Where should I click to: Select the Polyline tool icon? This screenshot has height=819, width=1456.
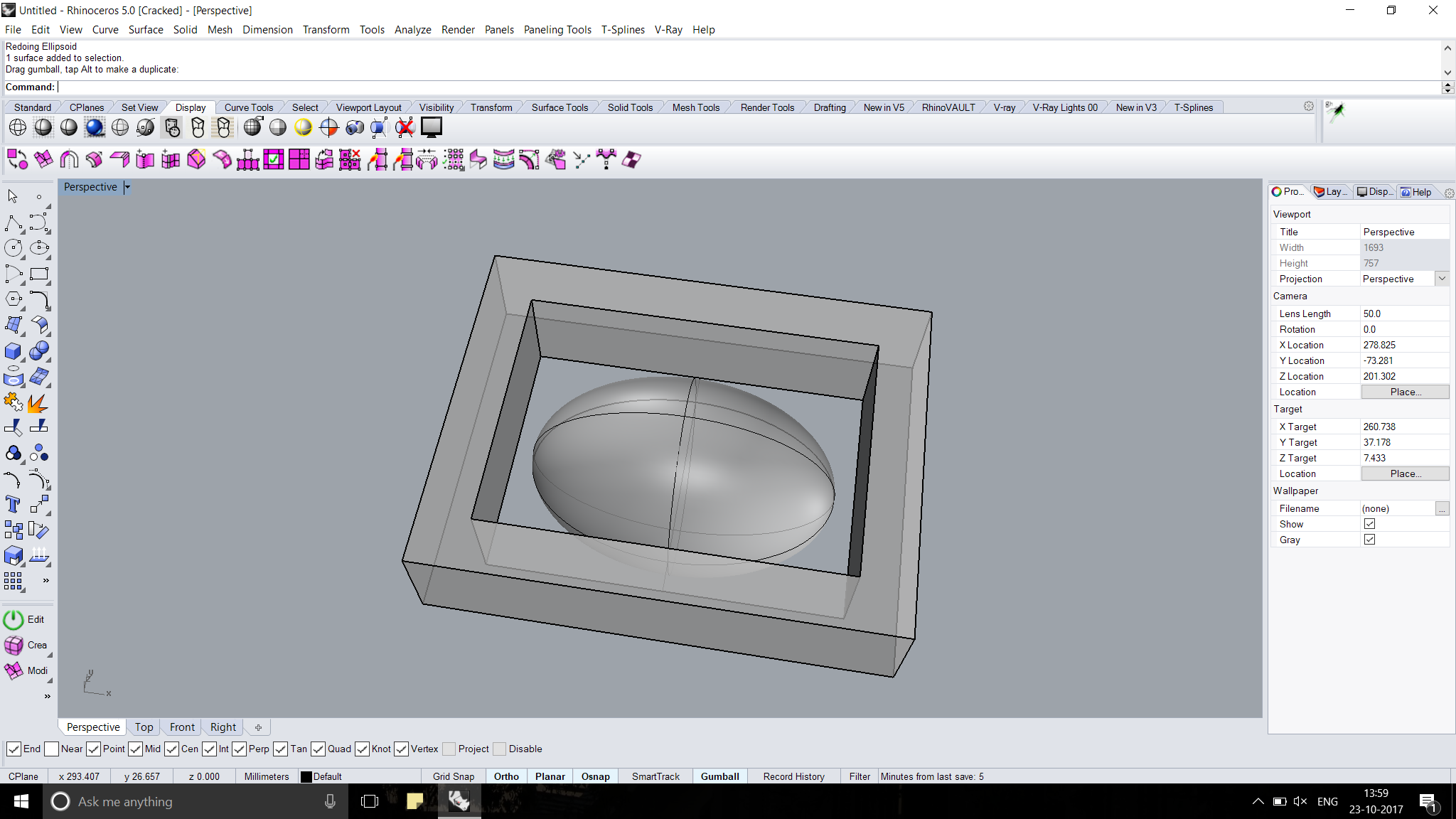click(14, 223)
